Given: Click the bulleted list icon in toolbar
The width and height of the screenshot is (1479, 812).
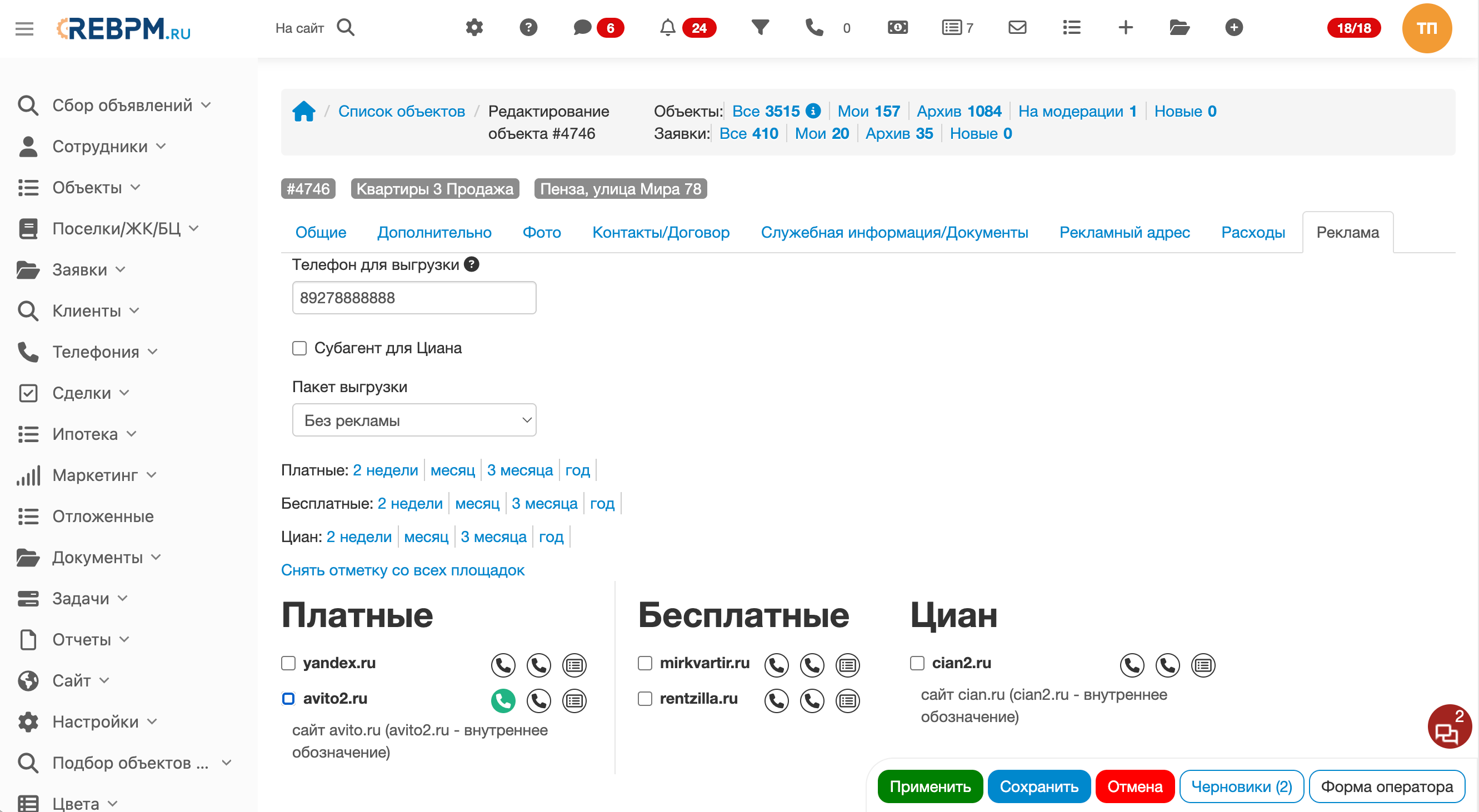Looking at the screenshot, I should [1071, 28].
